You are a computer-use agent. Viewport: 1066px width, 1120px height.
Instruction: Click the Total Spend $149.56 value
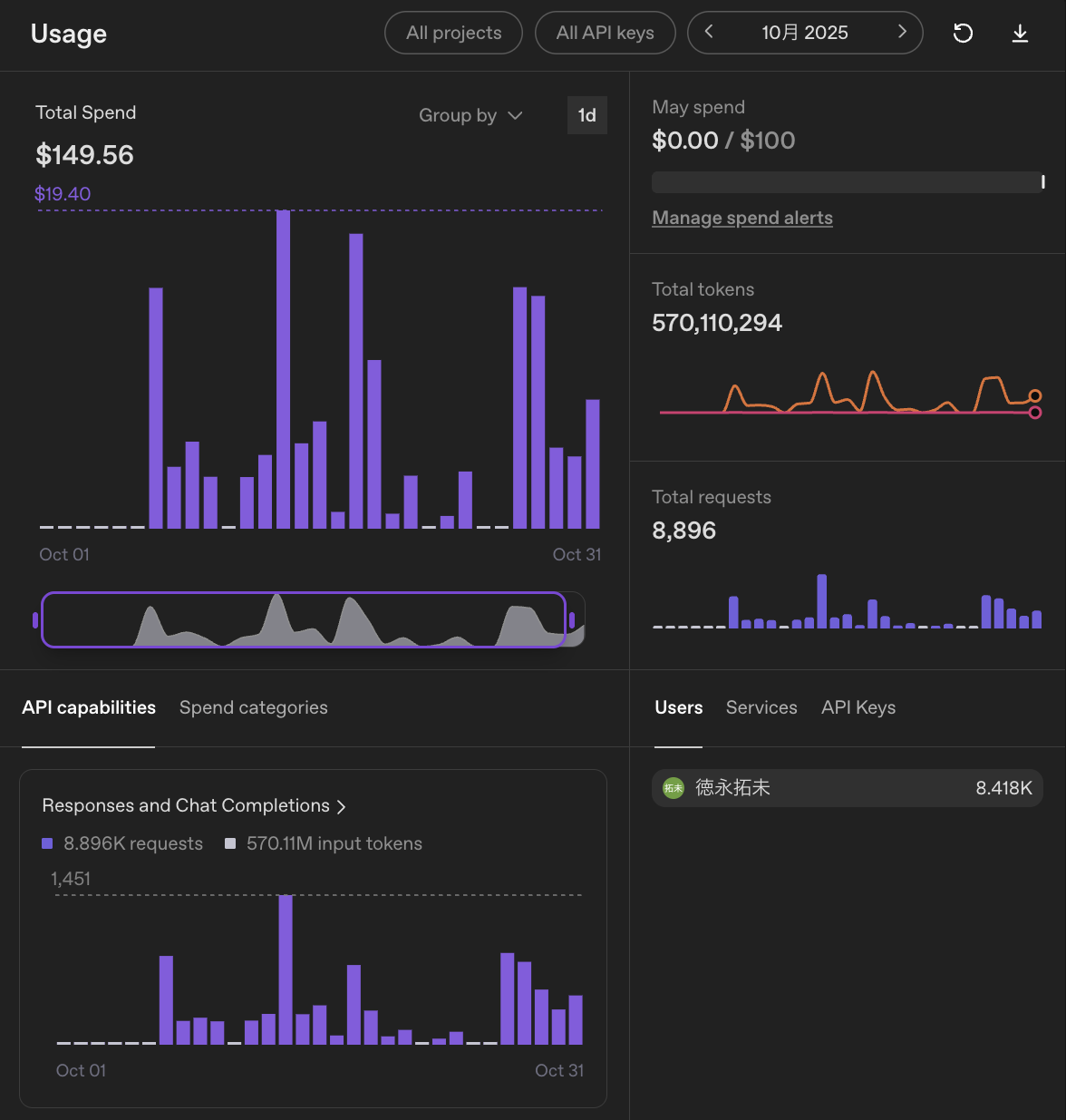coord(84,155)
